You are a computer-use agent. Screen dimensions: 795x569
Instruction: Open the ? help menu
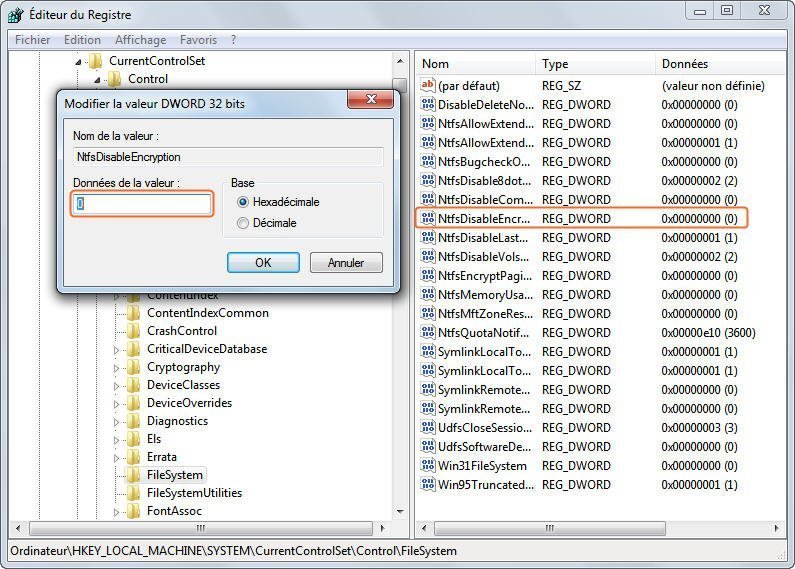coord(233,40)
